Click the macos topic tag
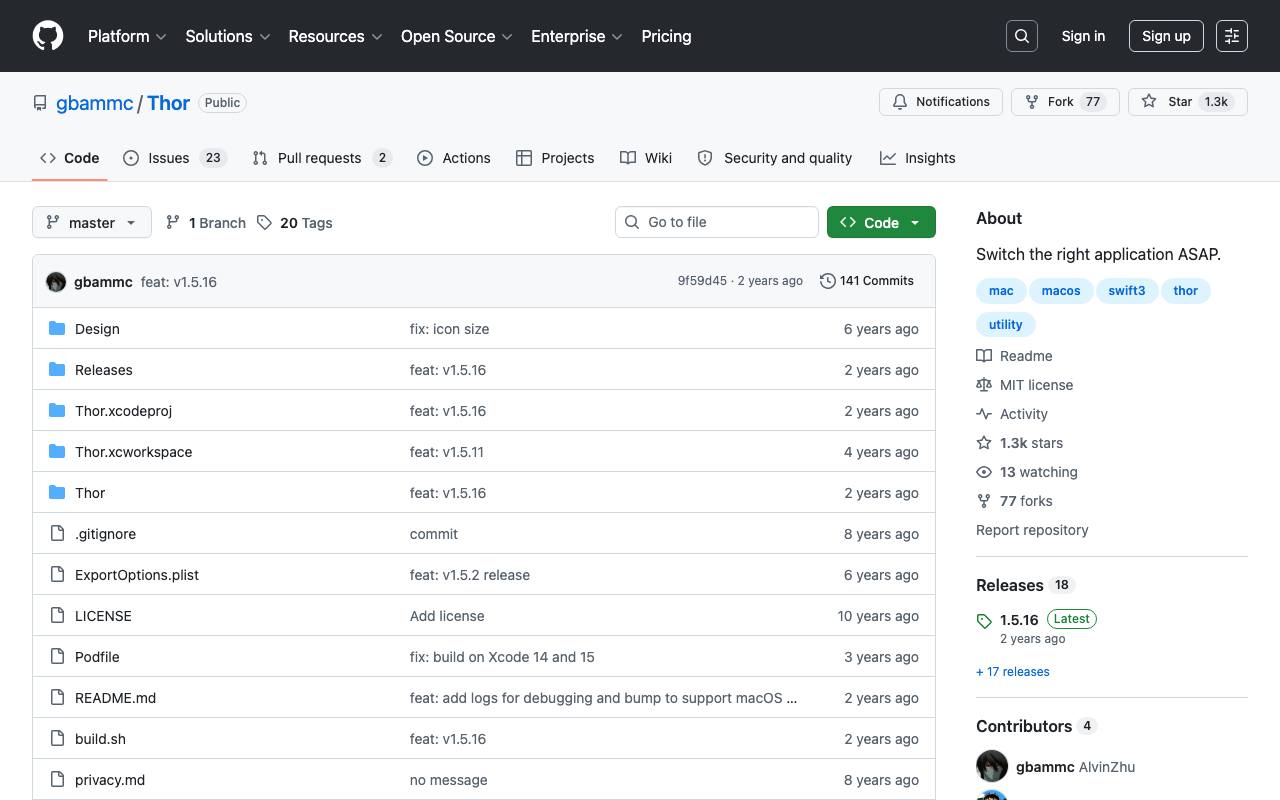The width and height of the screenshot is (1280, 800). point(1061,291)
